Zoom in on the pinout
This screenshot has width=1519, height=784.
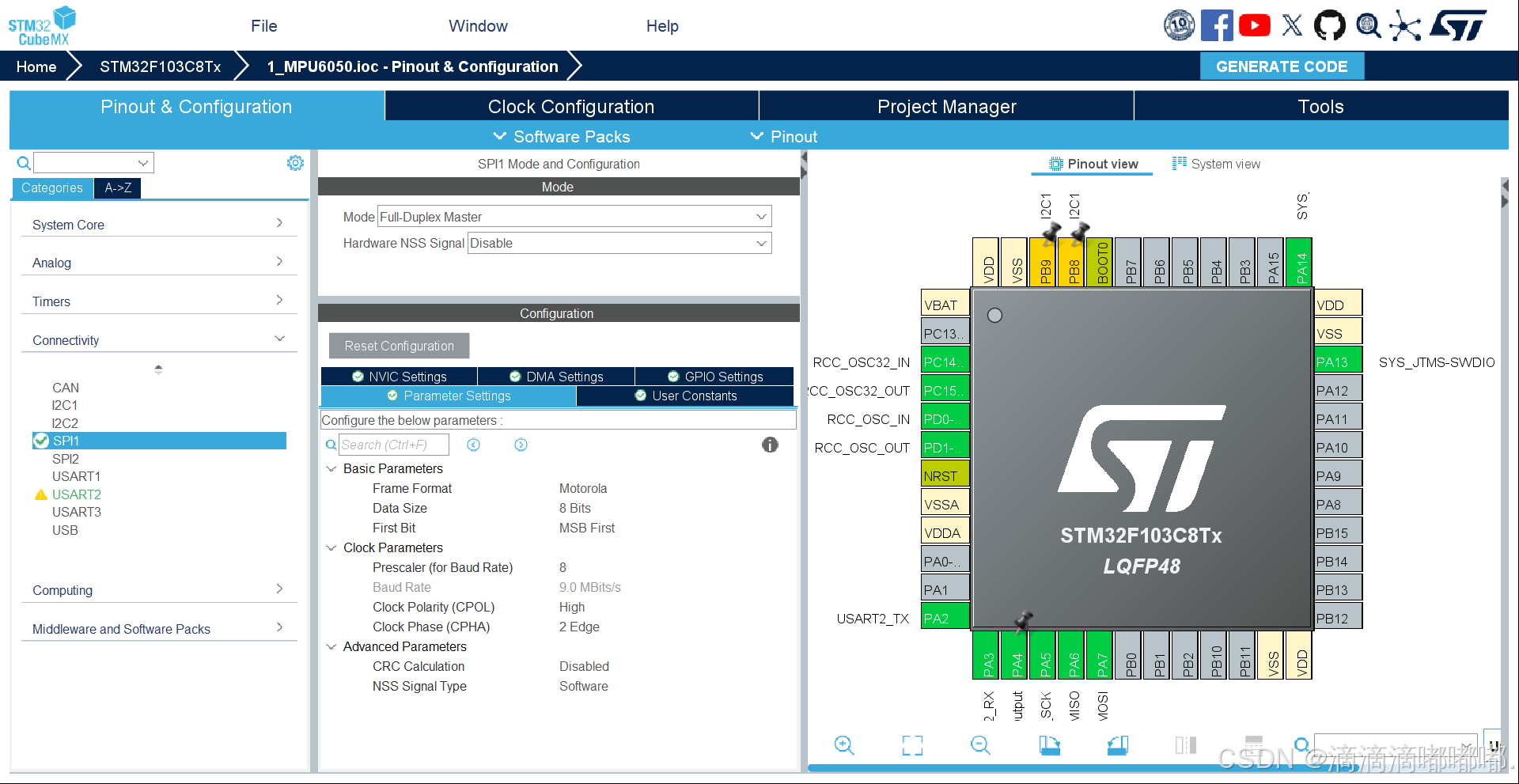pos(844,745)
